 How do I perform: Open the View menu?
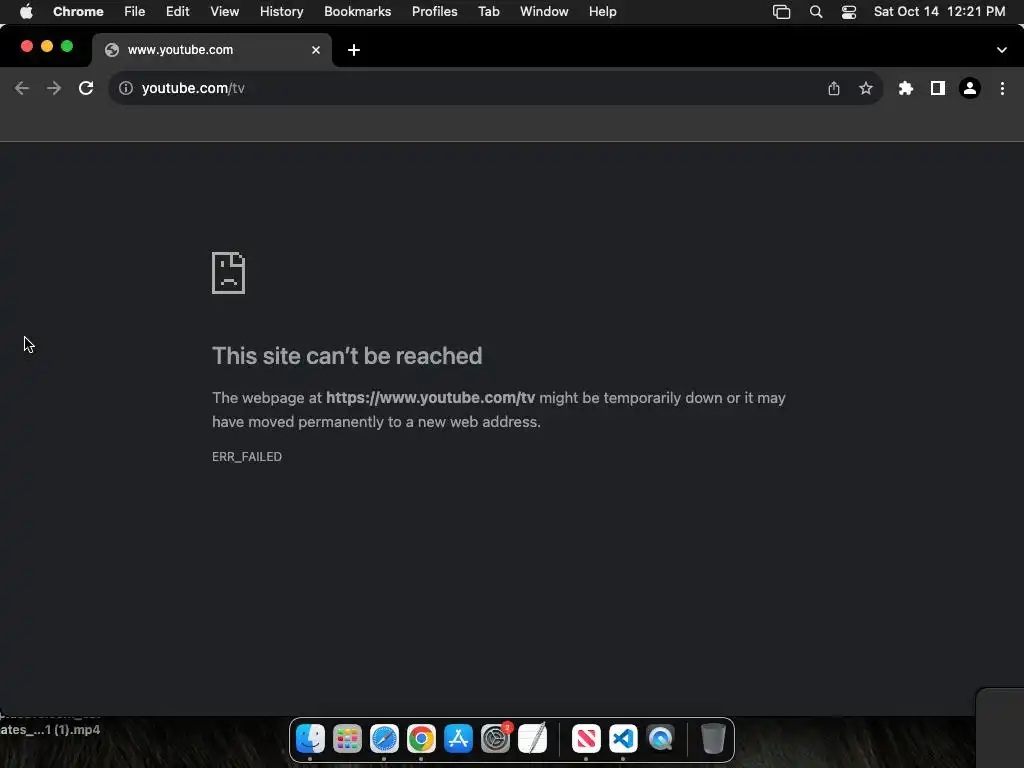pyautogui.click(x=224, y=12)
